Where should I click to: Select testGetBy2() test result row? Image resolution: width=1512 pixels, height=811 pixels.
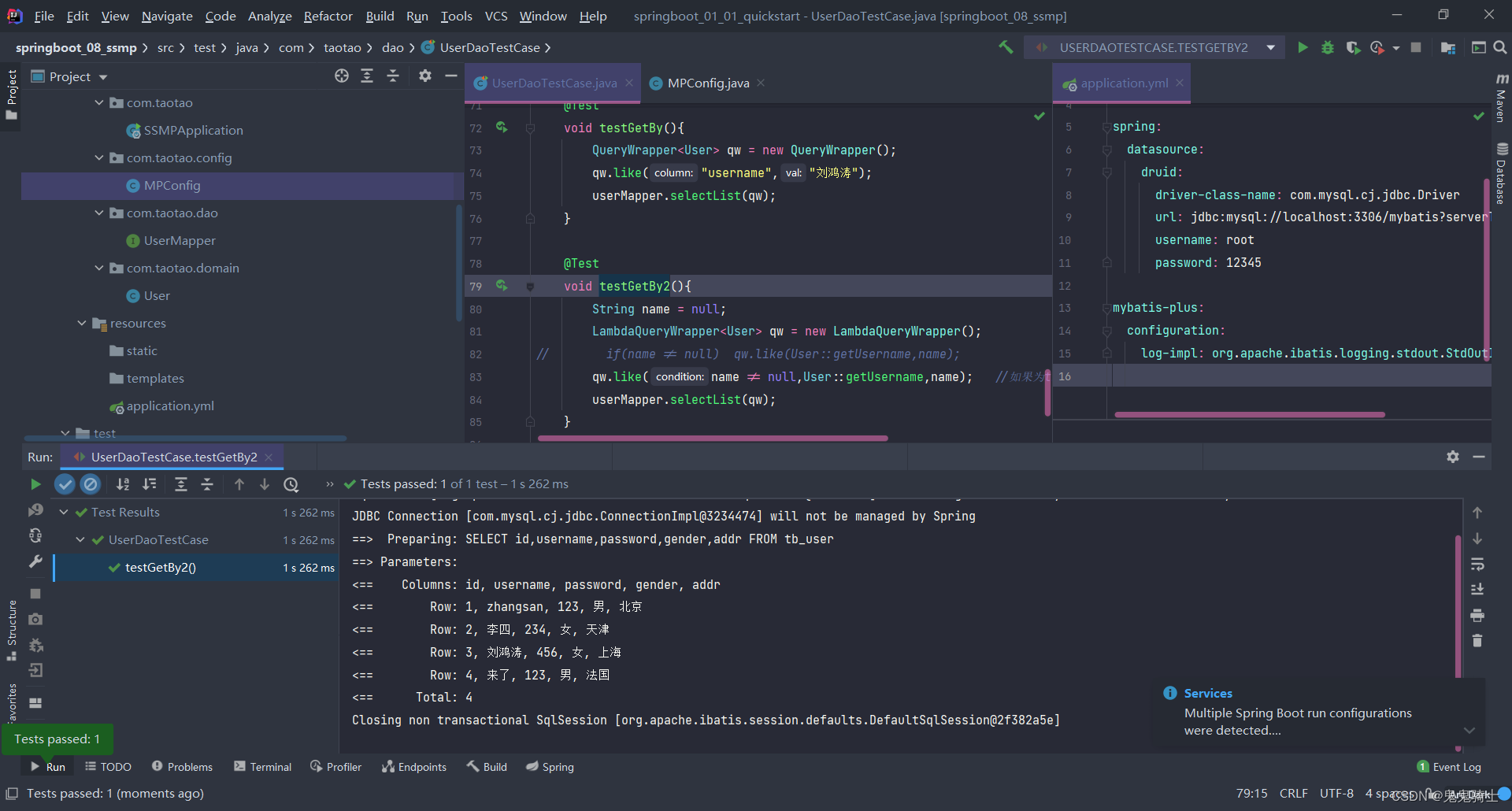[196, 567]
